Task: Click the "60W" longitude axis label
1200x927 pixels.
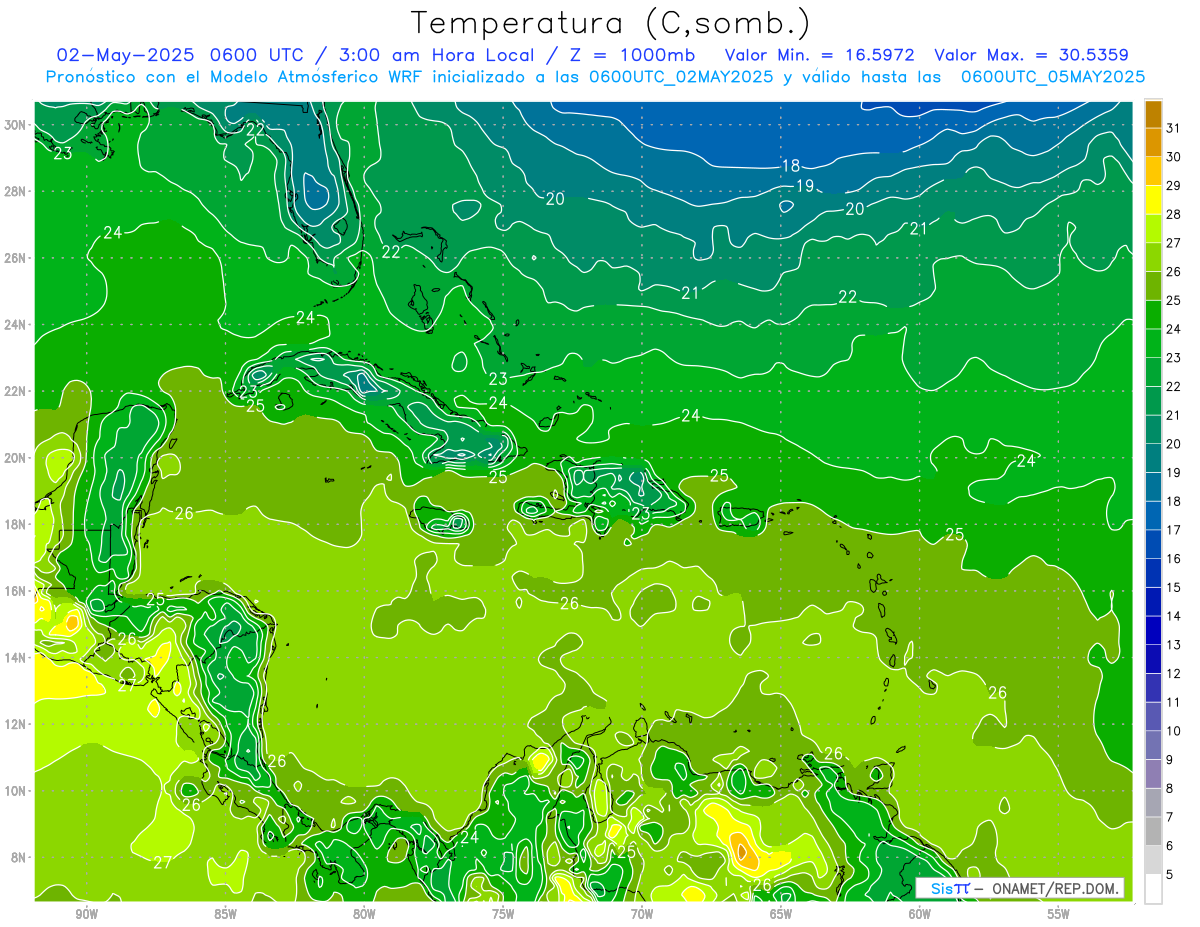Action: click(920, 913)
